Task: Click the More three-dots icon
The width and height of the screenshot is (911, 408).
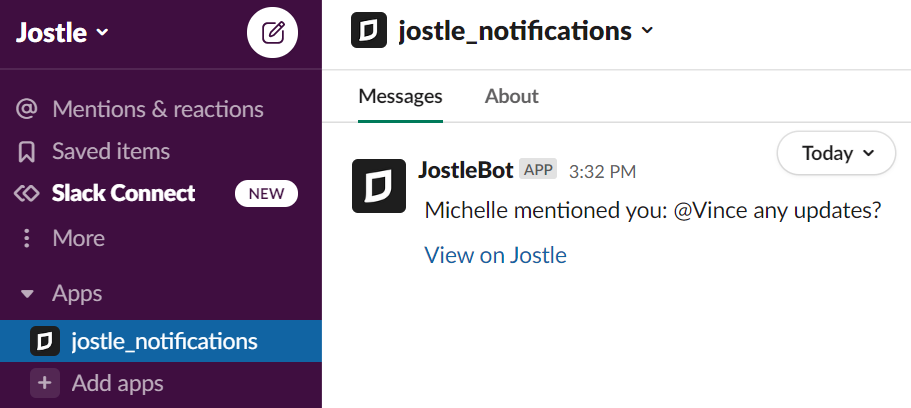Action: (26, 238)
